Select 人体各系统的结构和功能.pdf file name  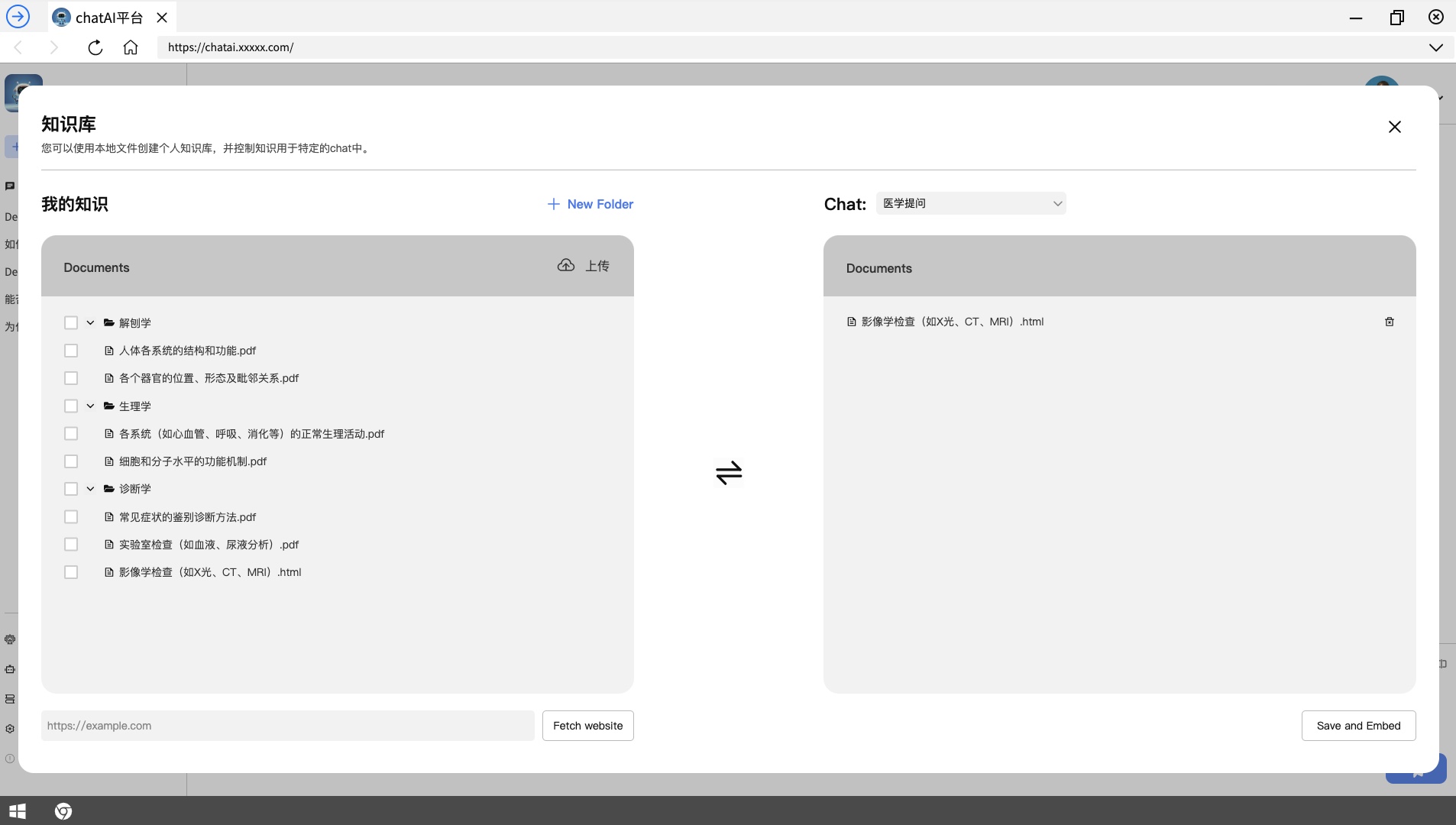[188, 351]
